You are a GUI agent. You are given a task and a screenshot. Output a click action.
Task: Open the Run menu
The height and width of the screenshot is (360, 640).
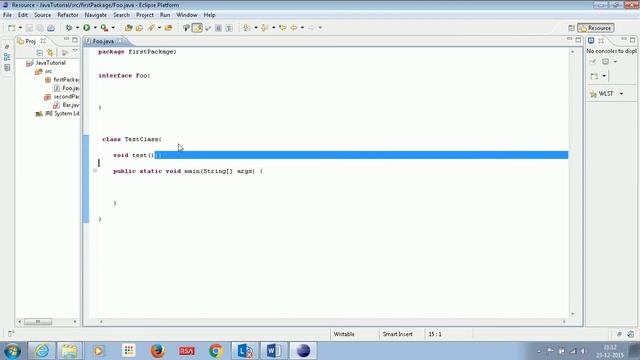click(x=165, y=15)
